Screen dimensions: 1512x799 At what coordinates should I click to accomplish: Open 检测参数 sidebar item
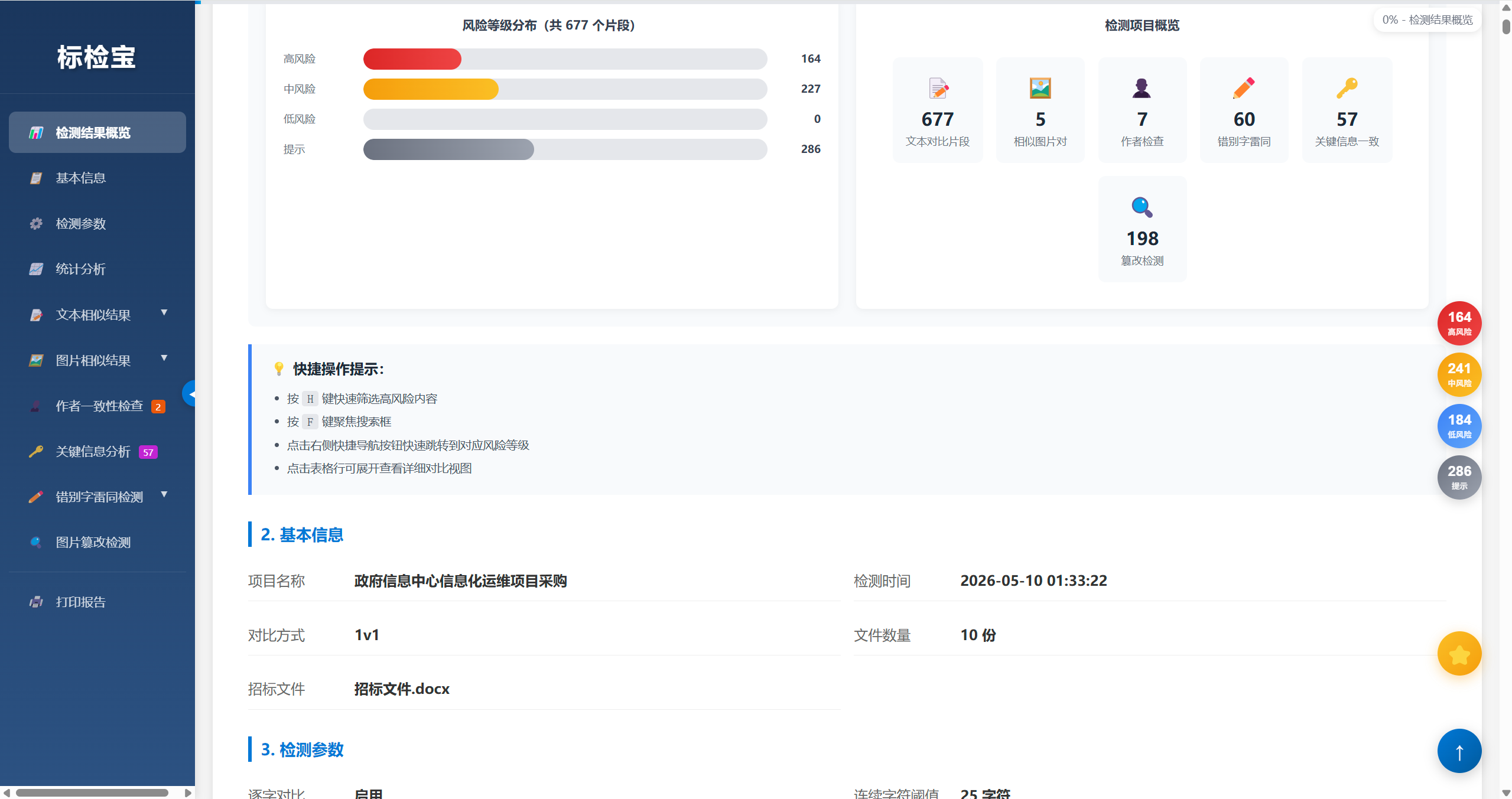(x=97, y=223)
